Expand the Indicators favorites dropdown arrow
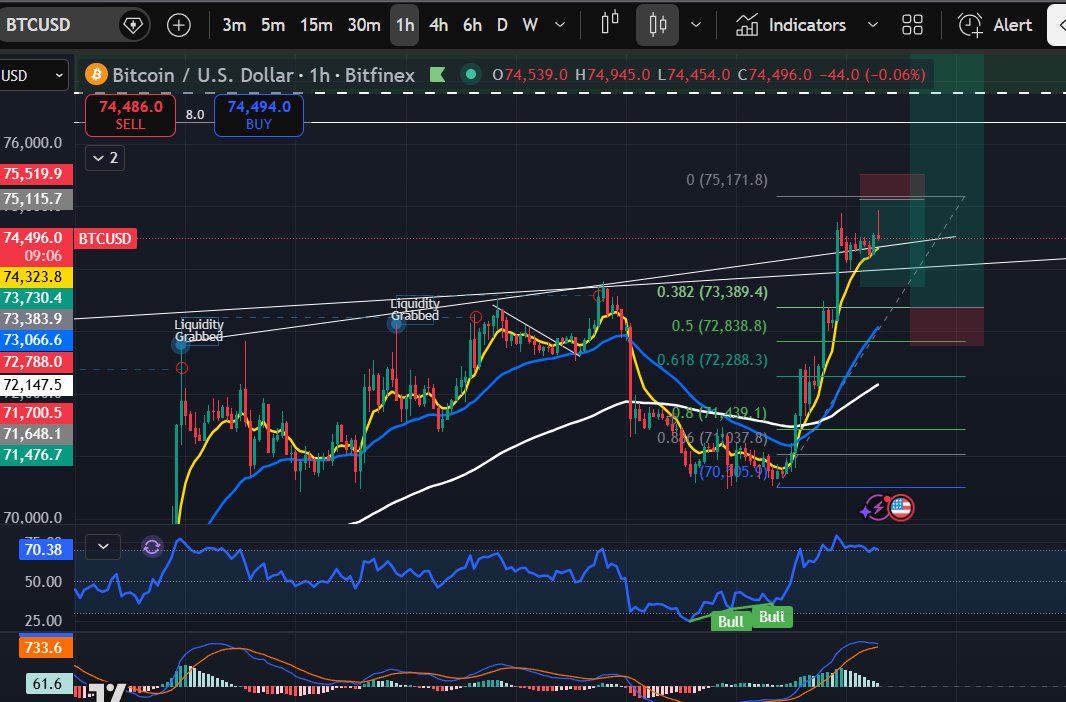This screenshot has height=702, width=1066. (873, 25)
